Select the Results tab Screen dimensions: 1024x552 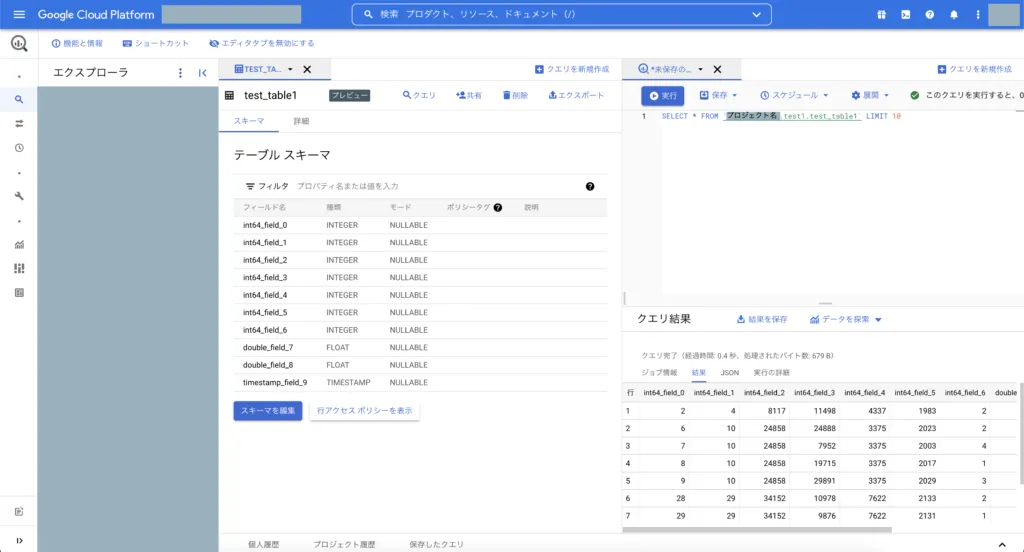click(699, 372)
